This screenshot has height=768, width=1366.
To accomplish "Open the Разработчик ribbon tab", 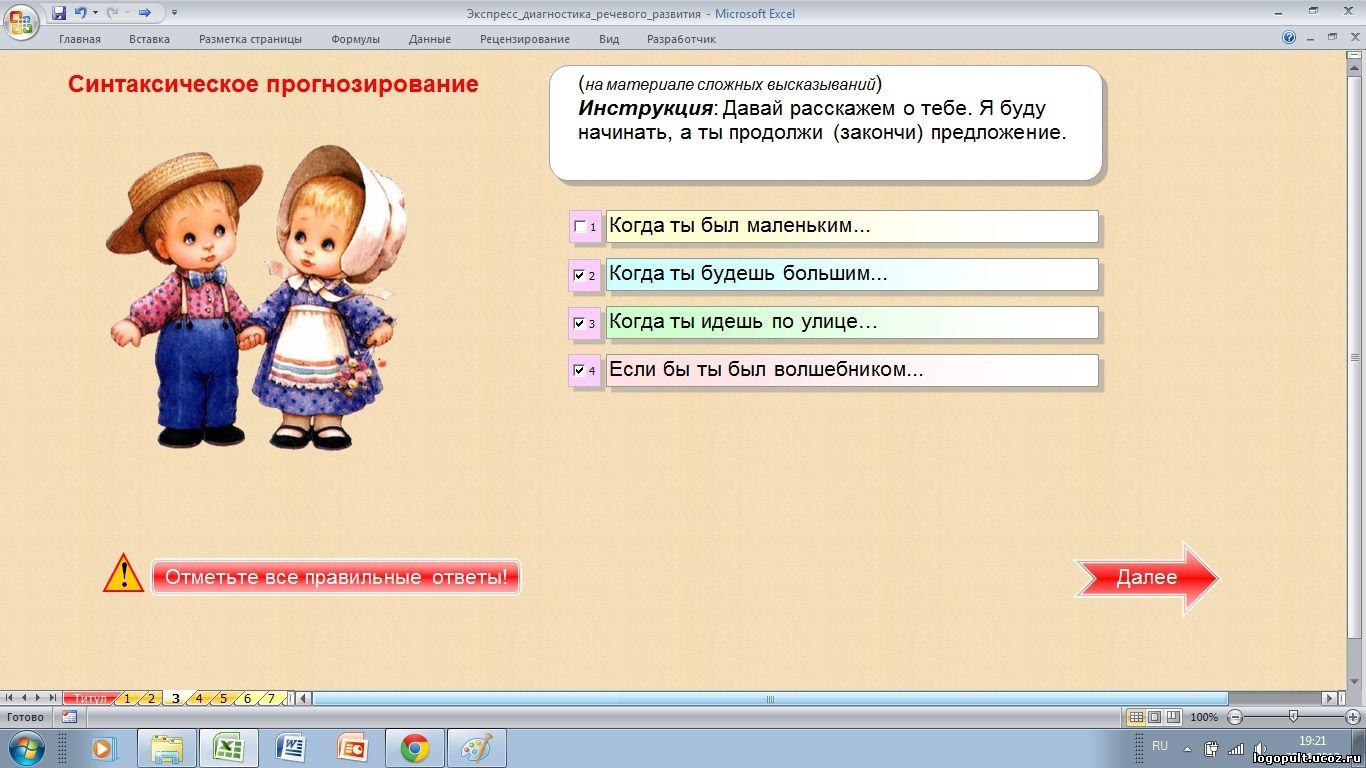I will tap(681, 39).
